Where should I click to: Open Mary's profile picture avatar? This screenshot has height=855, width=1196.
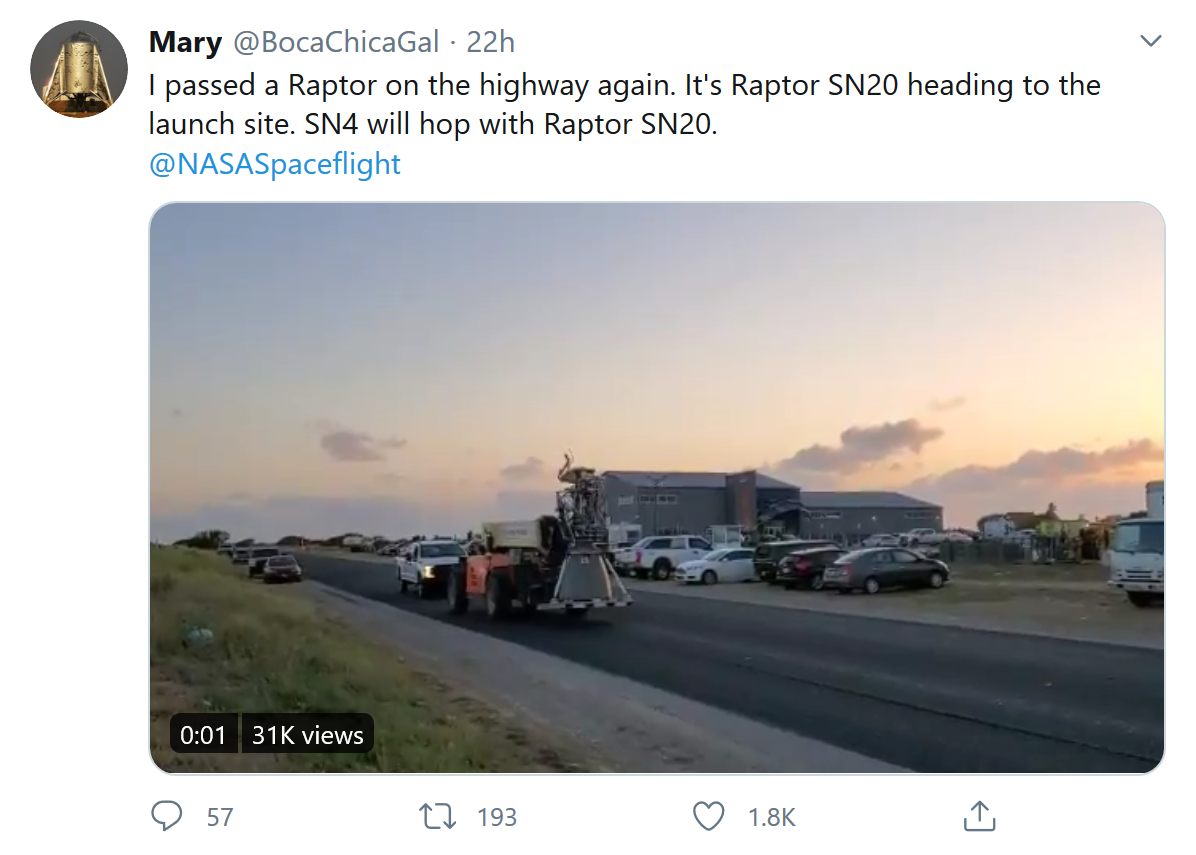[x=79, y=67]
